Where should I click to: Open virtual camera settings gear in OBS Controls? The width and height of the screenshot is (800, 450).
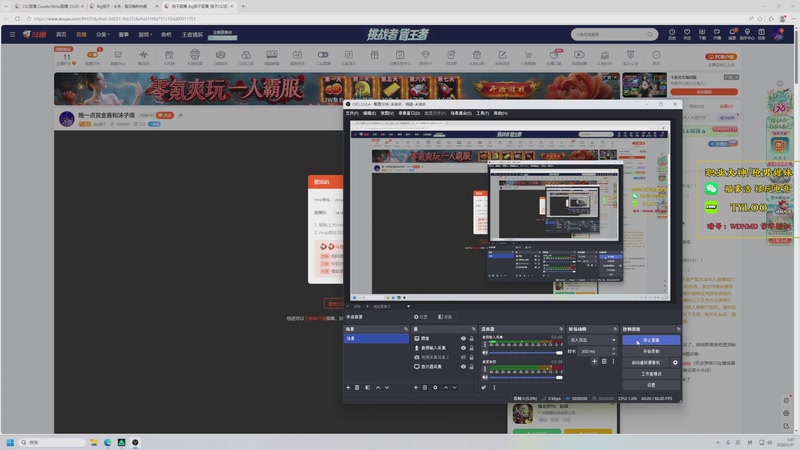(x=675, y=363)
